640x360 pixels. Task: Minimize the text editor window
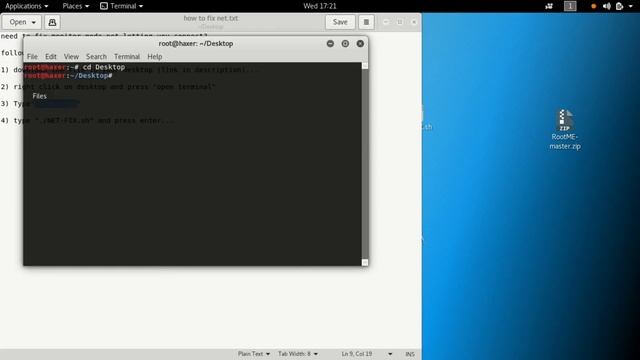tap(386, 22)
